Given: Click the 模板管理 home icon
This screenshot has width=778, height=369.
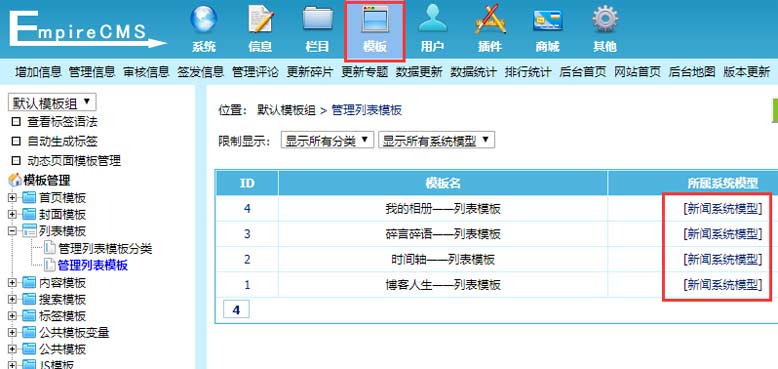Looking at the screenshot, I should pos(15,180).
